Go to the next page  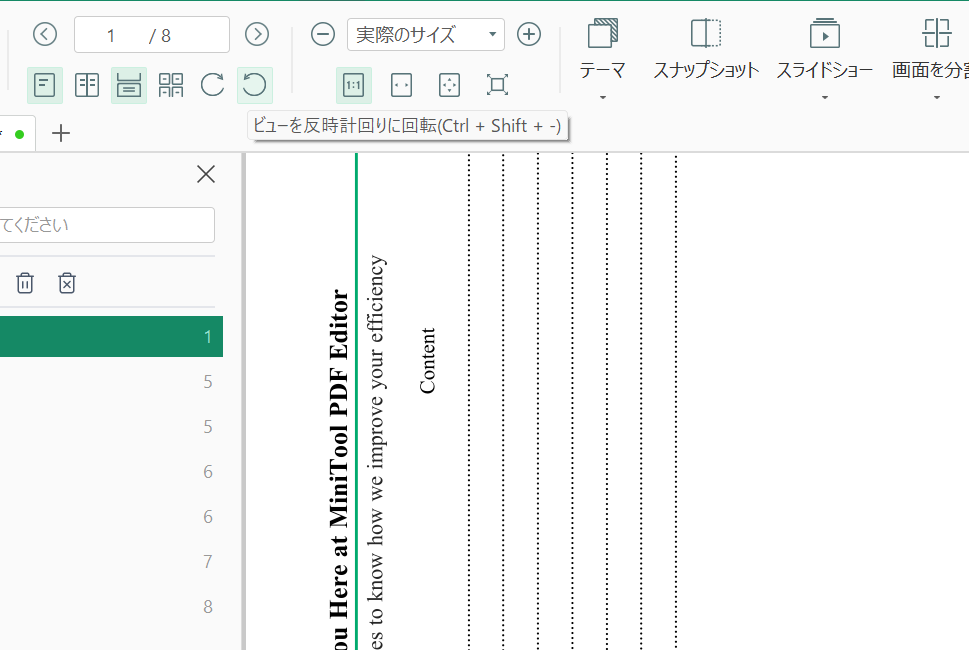point(257,34)
